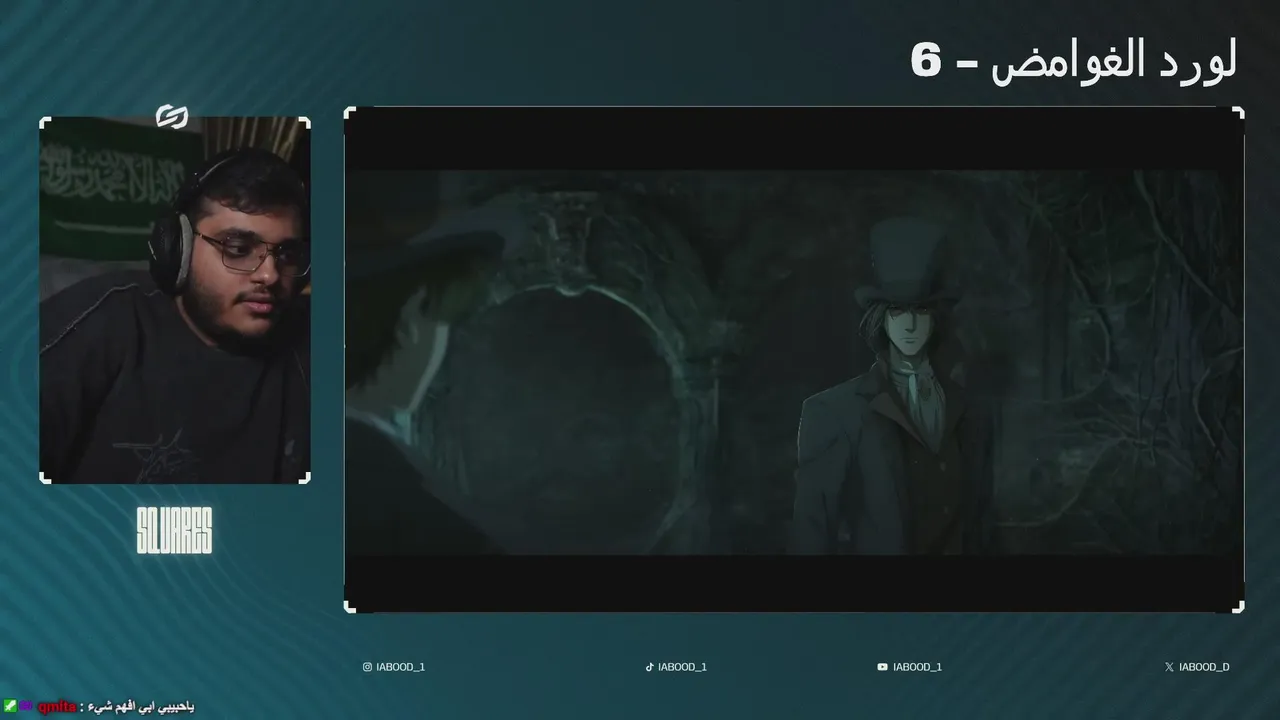Open the YouTube handle IABOOD_1 text
Screen dimensions: 1280x720
click(x=917, y=667)
